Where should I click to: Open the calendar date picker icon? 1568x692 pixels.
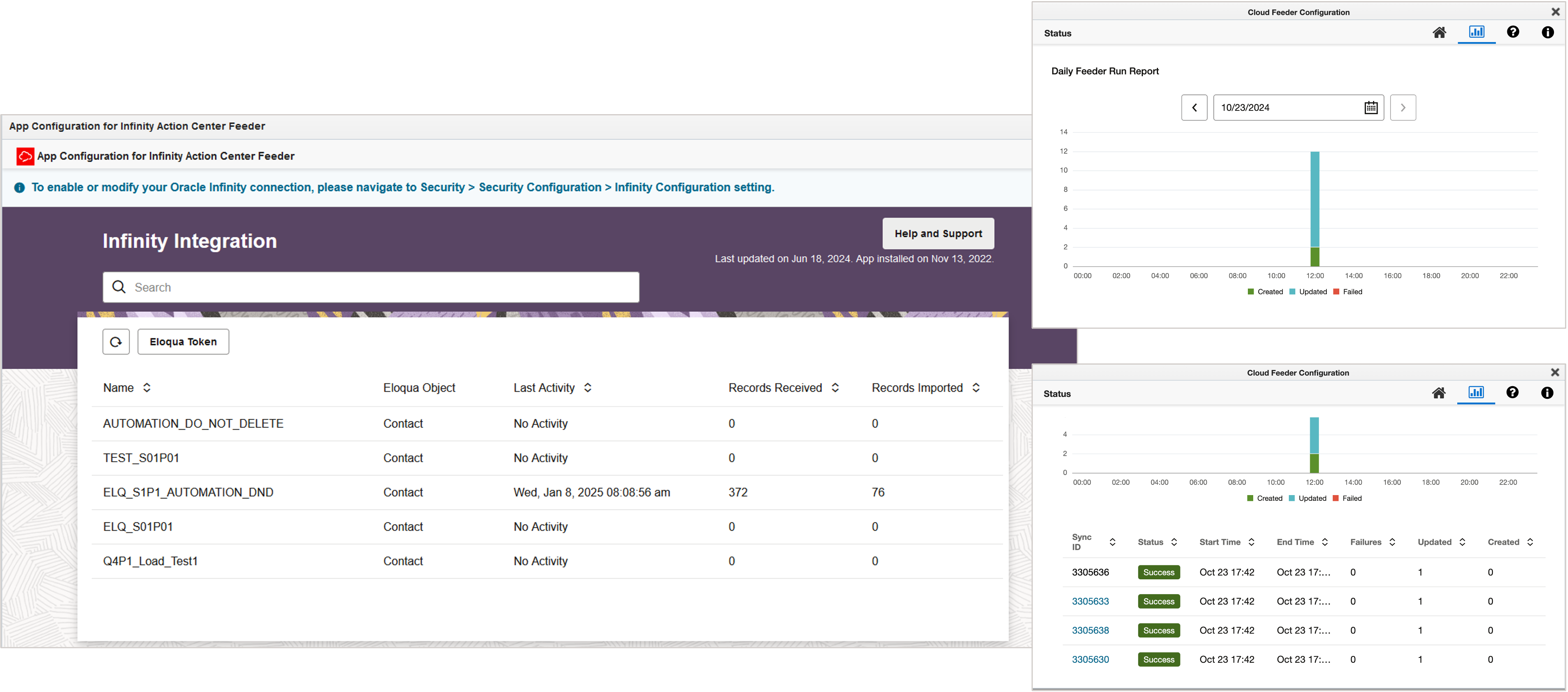1371,108
